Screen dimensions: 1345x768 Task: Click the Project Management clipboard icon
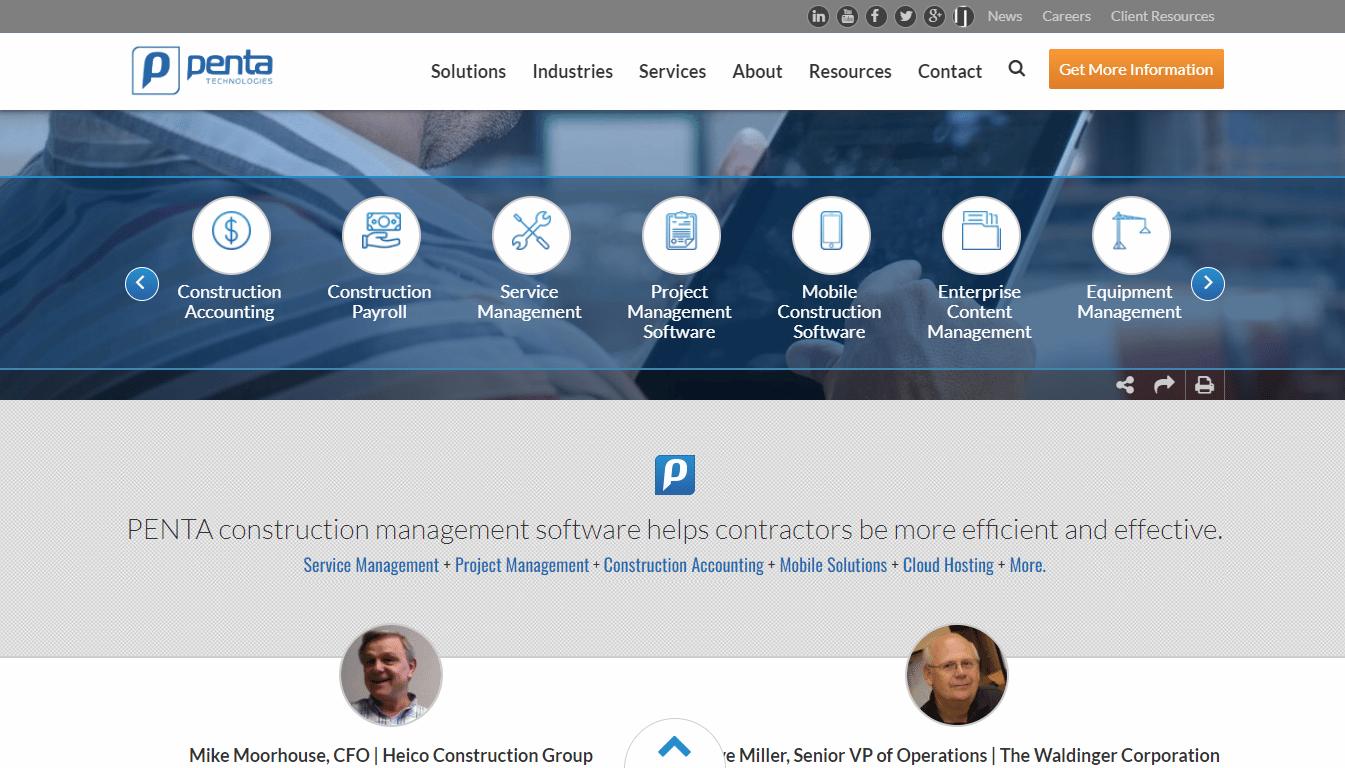[681, 235]
